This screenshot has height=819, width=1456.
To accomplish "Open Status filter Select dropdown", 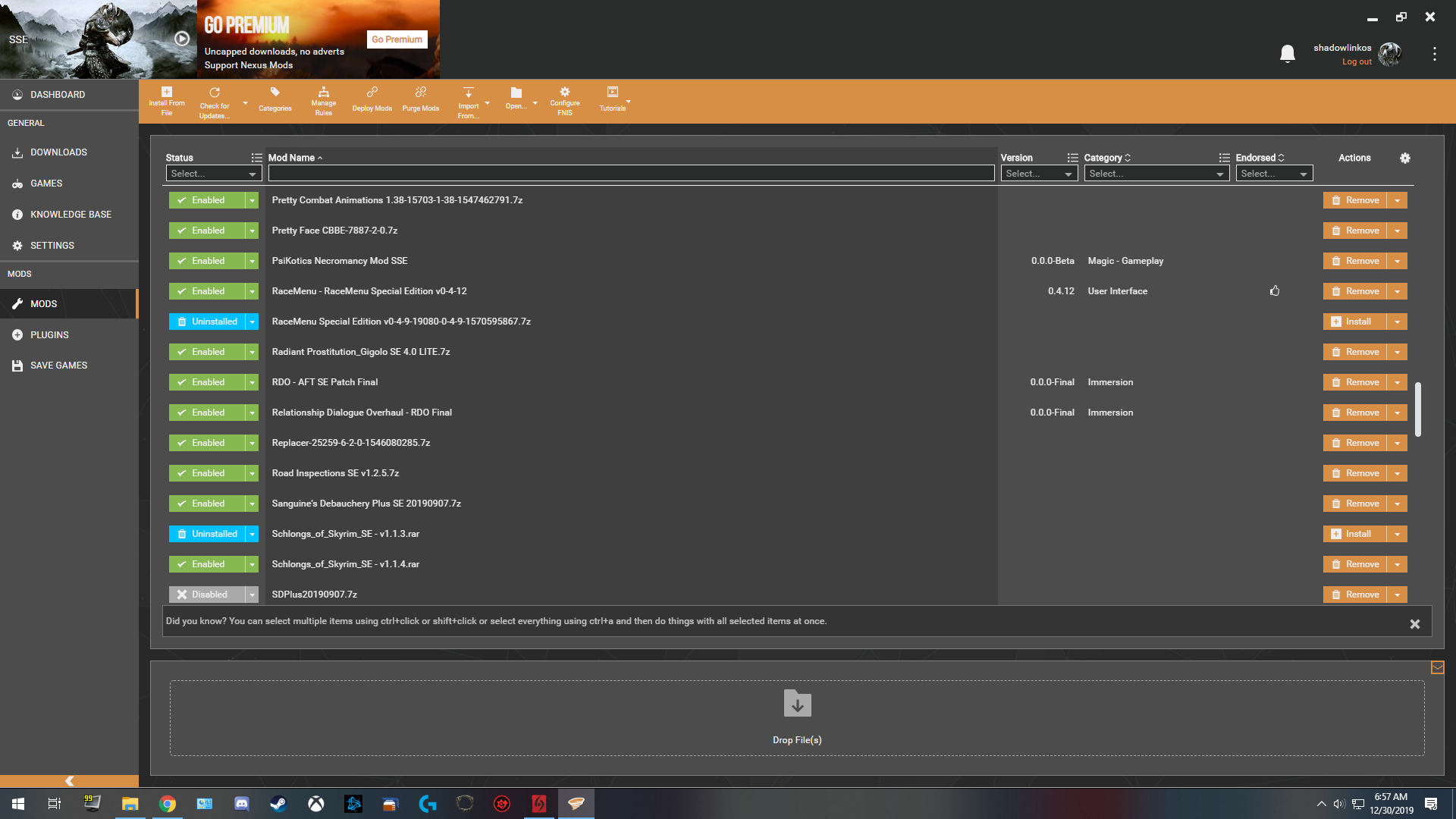I will point(214,174).
